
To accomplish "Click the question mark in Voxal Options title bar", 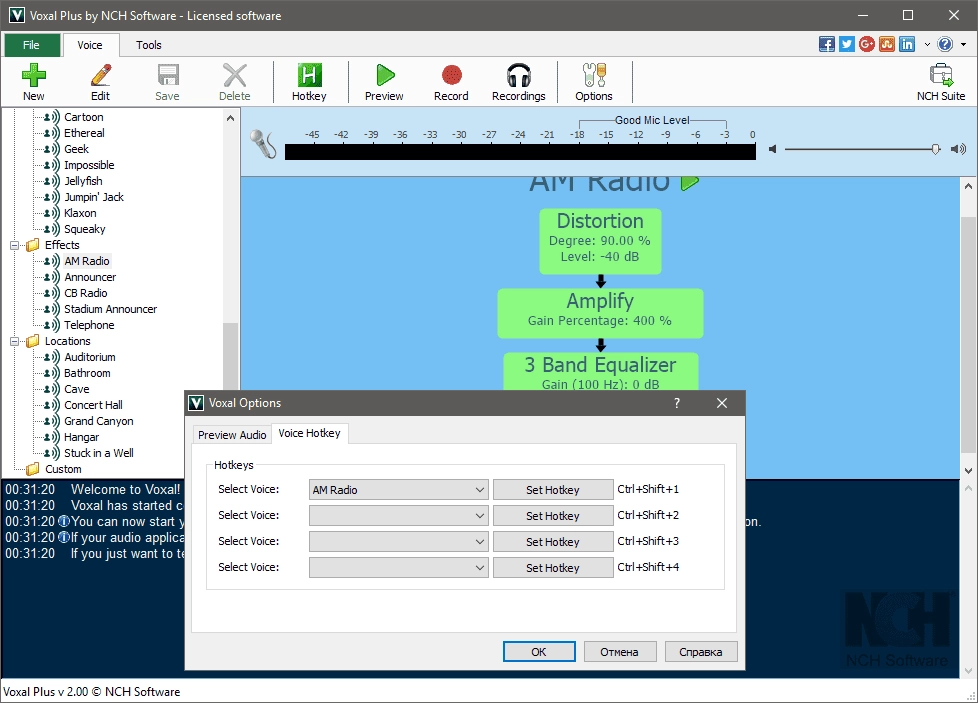I will pyautogui.click(x=677, y=403).
